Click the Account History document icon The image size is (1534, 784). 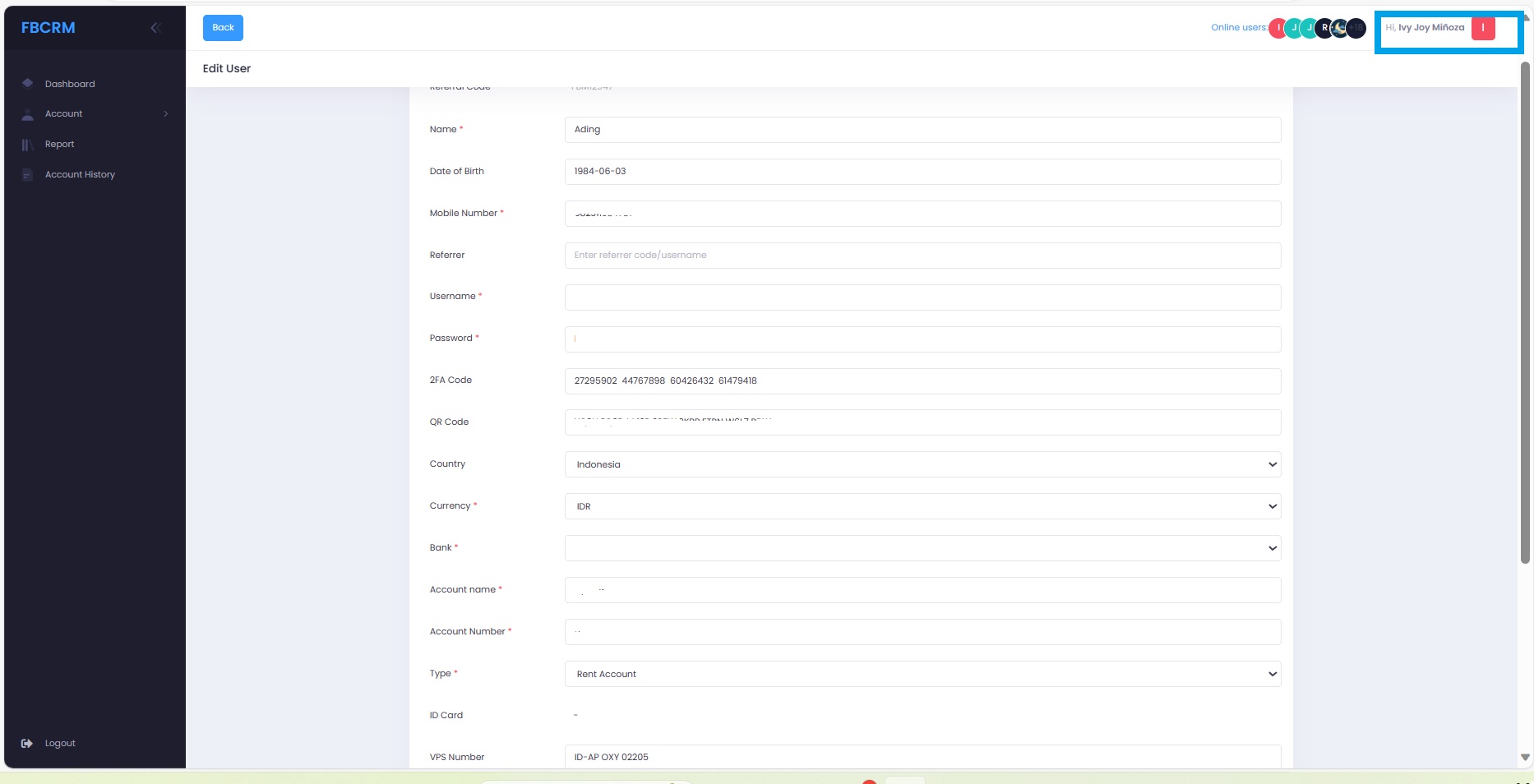pos(27,174)
